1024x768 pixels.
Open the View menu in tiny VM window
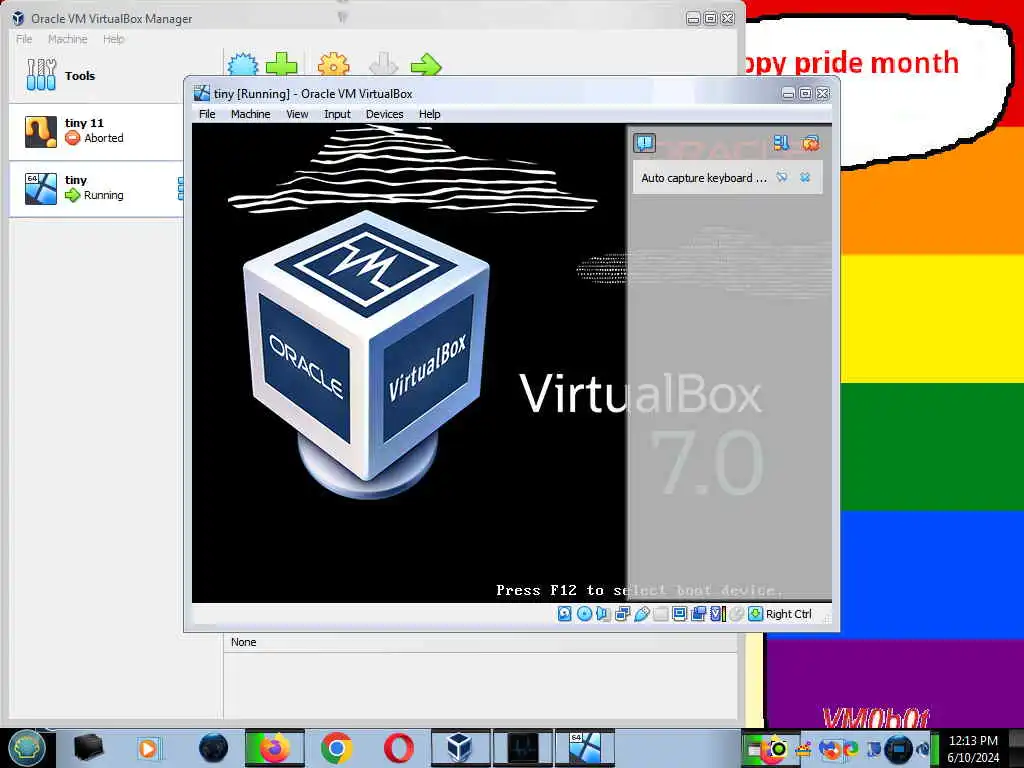click(296, 114)
